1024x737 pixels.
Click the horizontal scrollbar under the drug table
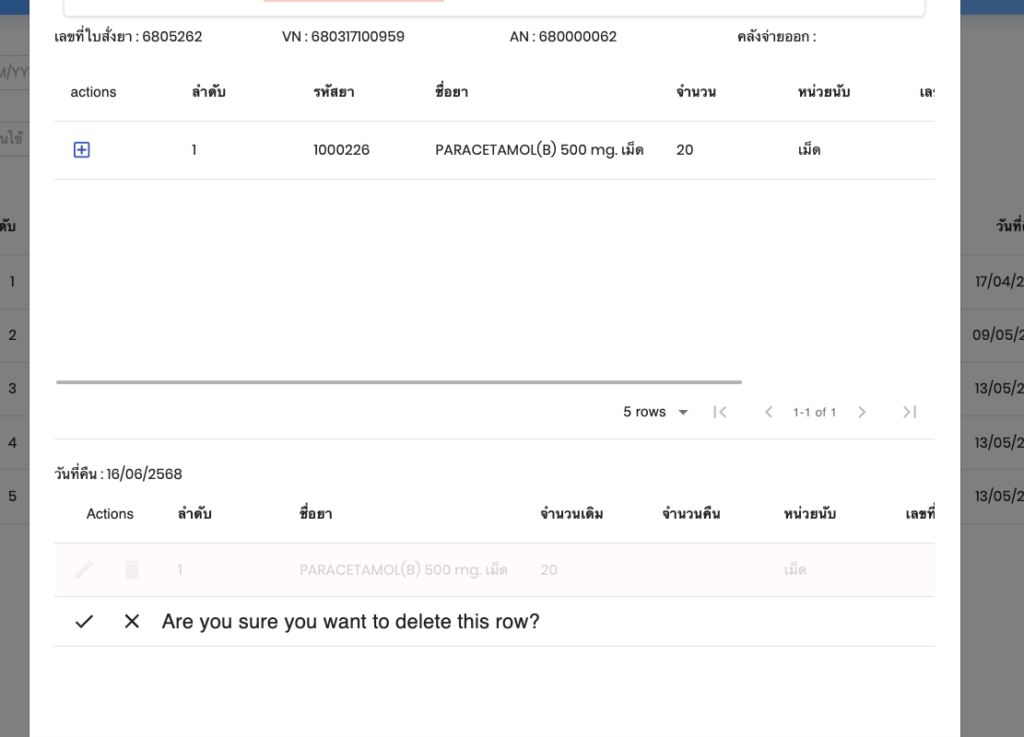[399, 382]
